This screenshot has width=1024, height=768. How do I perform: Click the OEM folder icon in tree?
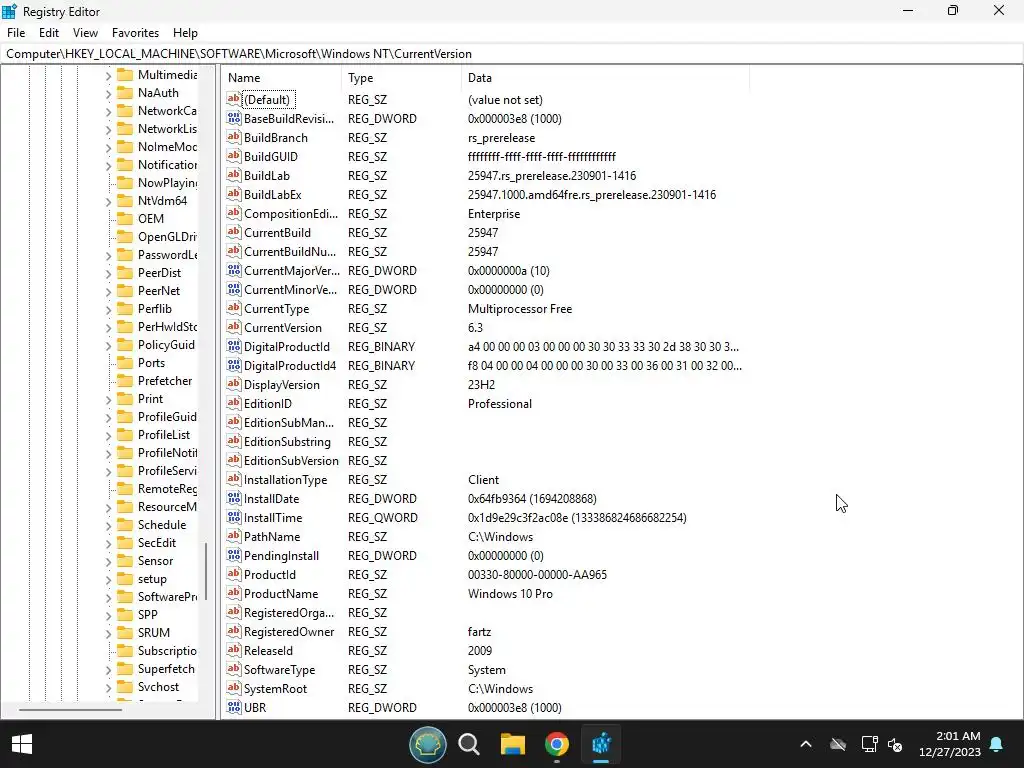point(125,219)
